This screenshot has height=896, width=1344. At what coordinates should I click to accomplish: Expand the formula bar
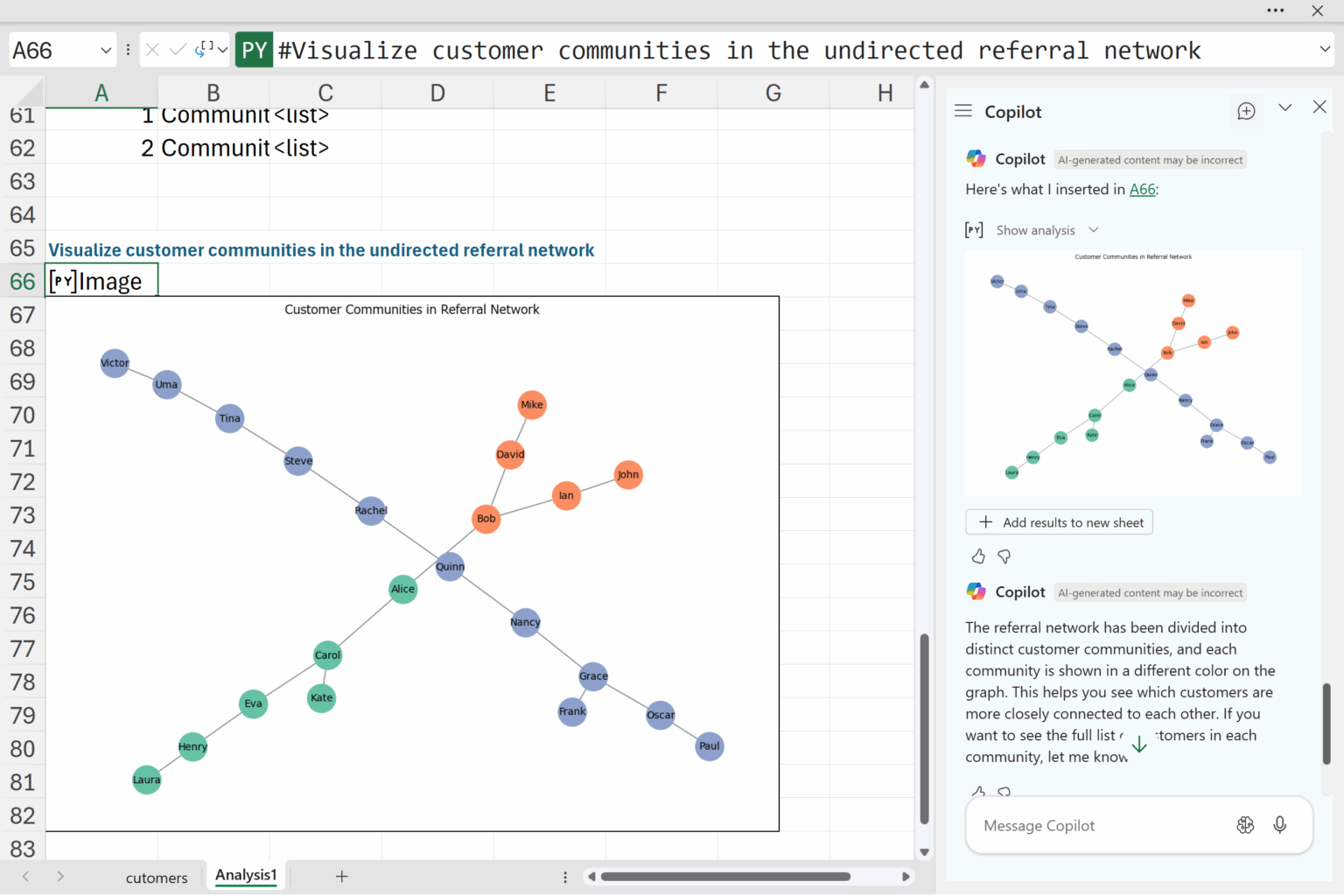[1325, 50]
